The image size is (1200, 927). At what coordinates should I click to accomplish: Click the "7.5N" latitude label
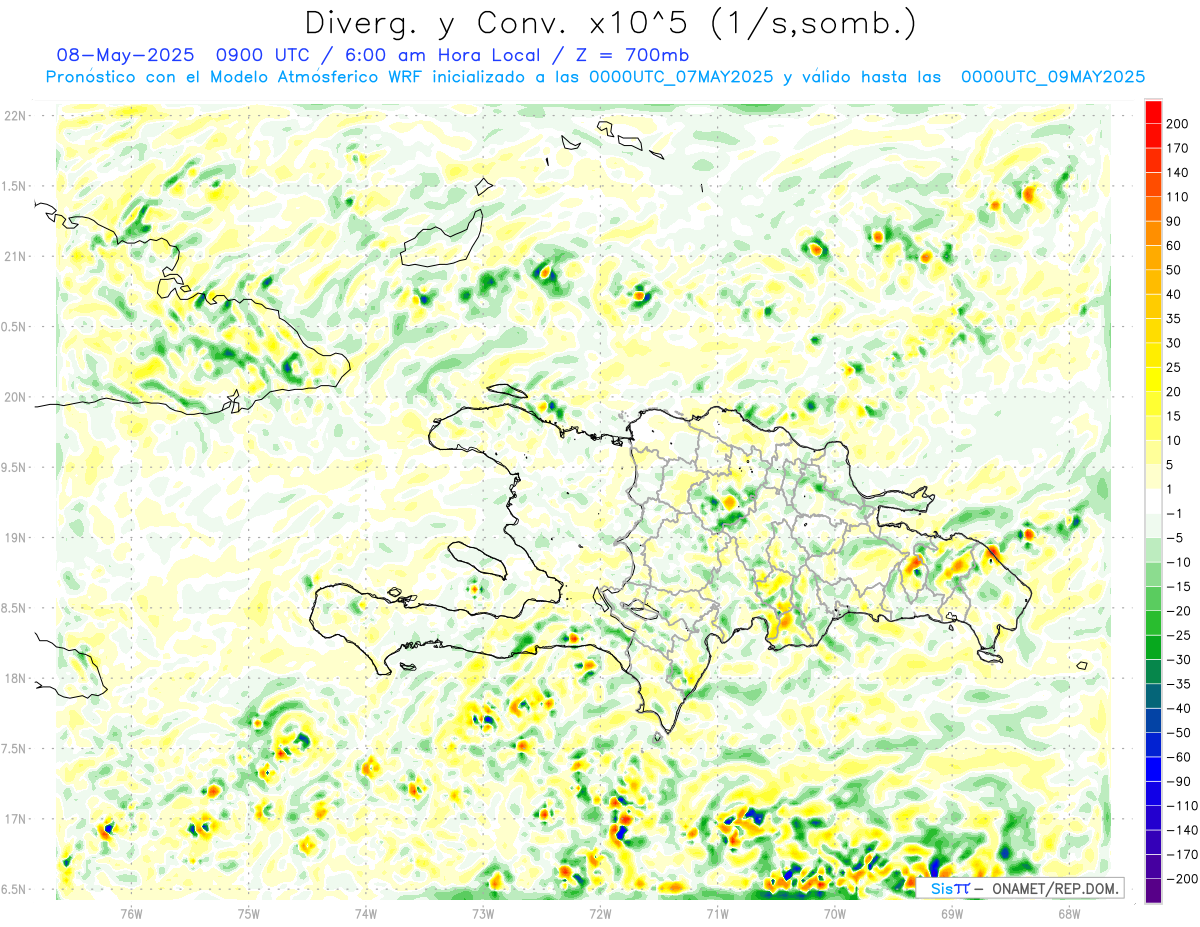15,749
